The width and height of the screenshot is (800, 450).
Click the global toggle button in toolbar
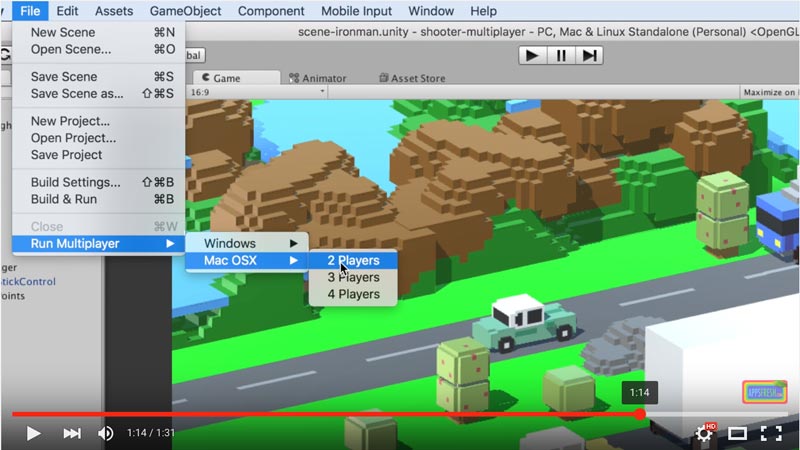194,55
